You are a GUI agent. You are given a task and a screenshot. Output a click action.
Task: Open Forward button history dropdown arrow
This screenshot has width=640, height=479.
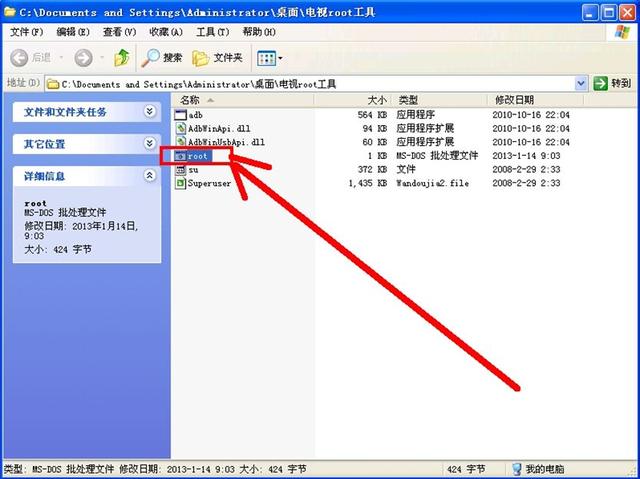[102, 58]
